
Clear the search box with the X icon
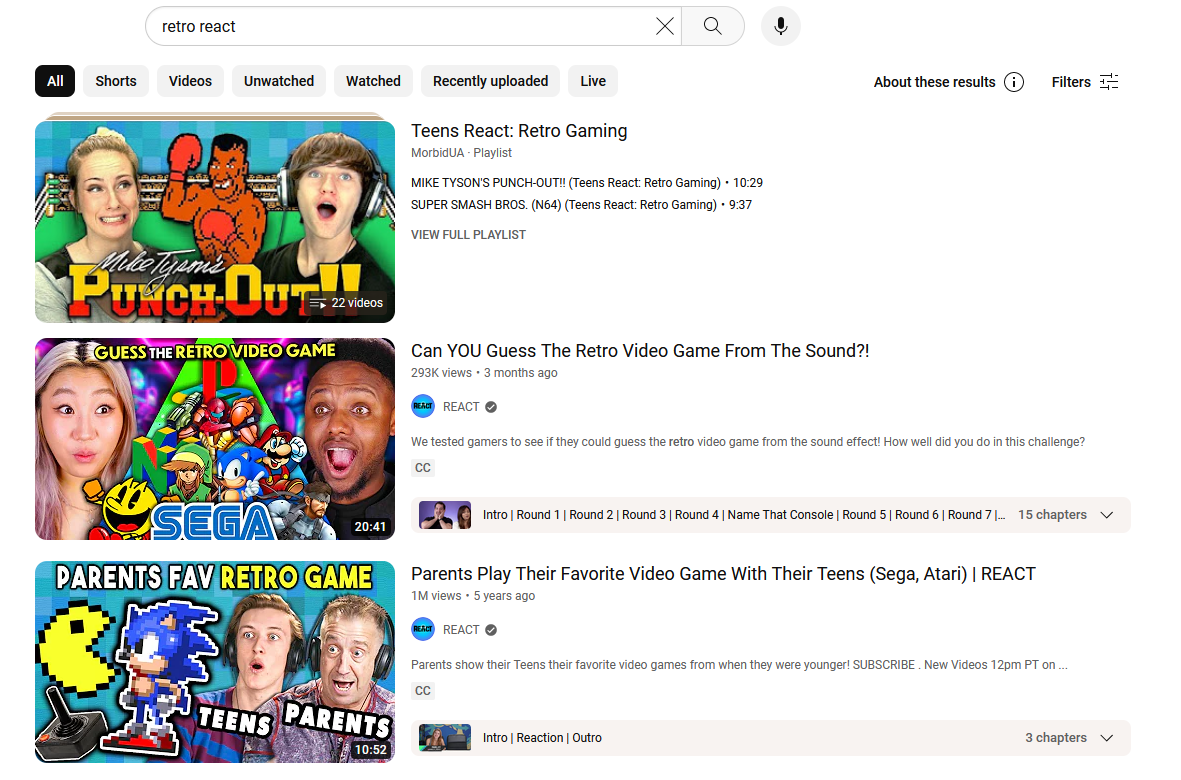664,26
